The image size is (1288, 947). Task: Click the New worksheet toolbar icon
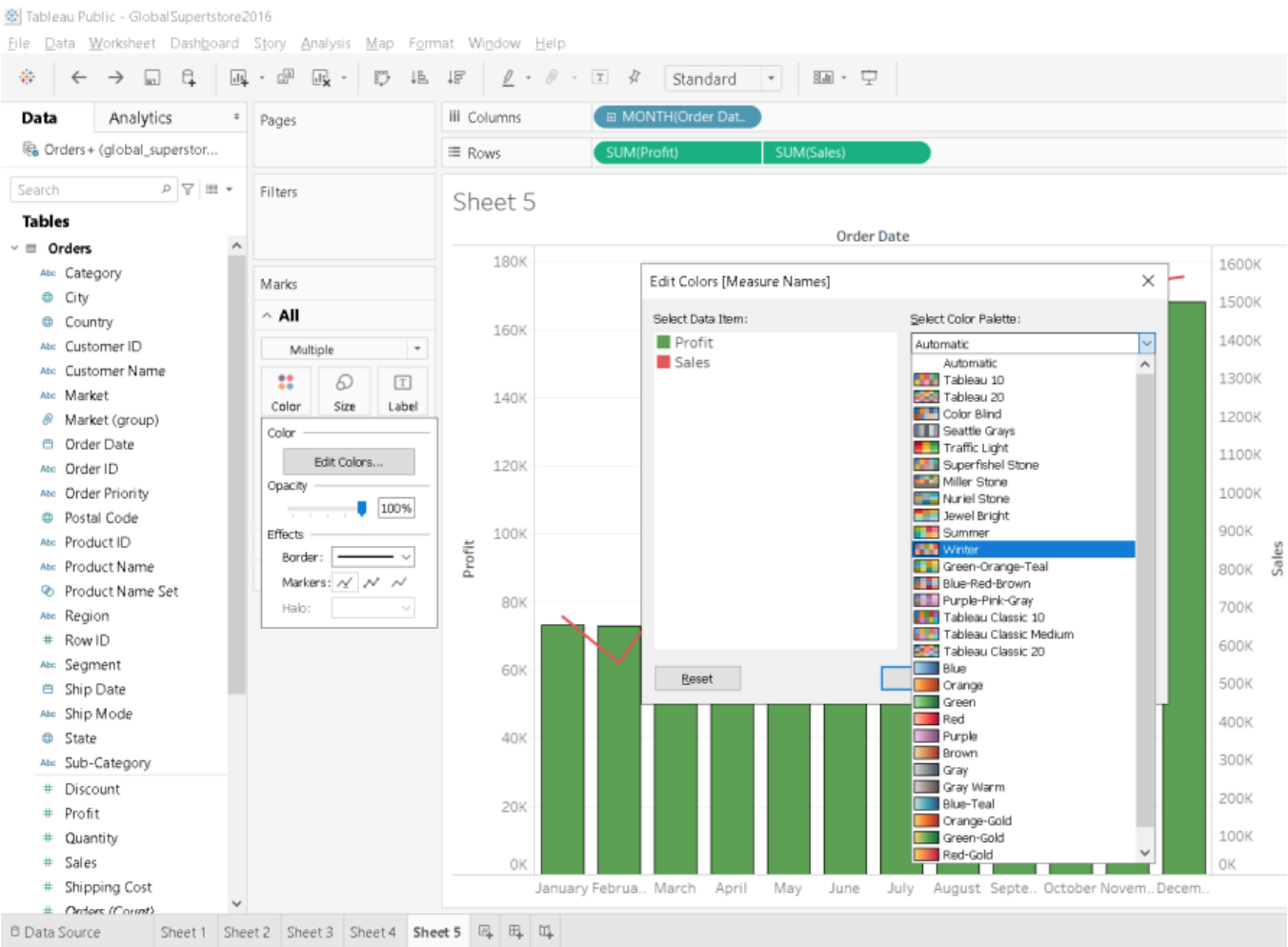tap(239, 77)
